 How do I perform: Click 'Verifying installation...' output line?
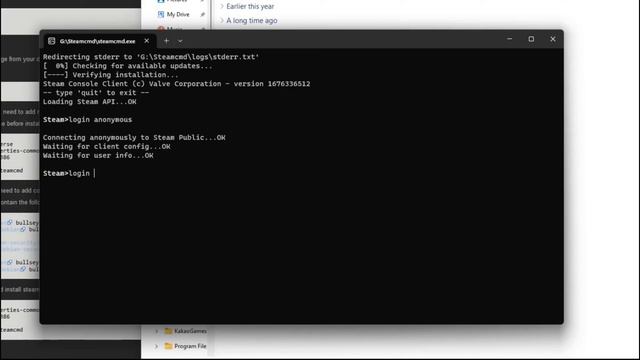111,75
